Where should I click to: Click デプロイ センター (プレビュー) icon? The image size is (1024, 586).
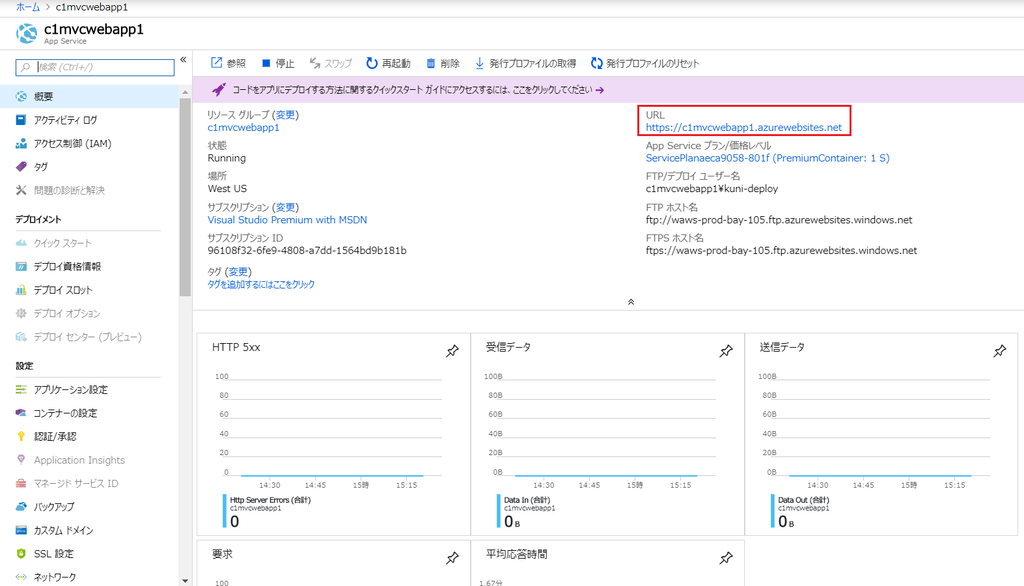pos(21,337)
